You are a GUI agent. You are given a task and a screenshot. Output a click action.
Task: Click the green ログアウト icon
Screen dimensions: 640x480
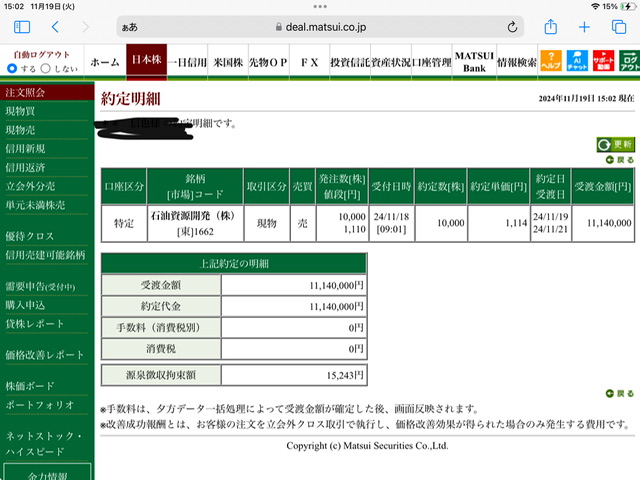[x=629, y=61]
